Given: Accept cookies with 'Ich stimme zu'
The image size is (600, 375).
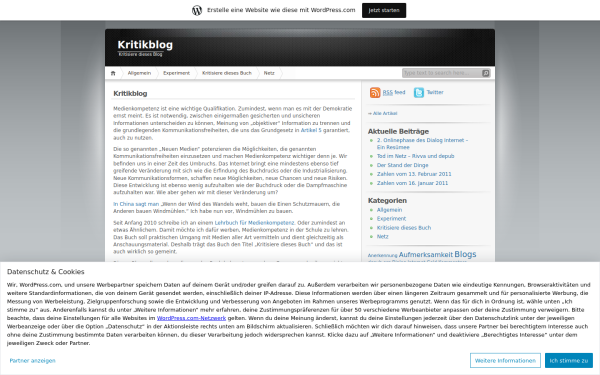Looking at the screenshot, I should (x=569, y=360).
